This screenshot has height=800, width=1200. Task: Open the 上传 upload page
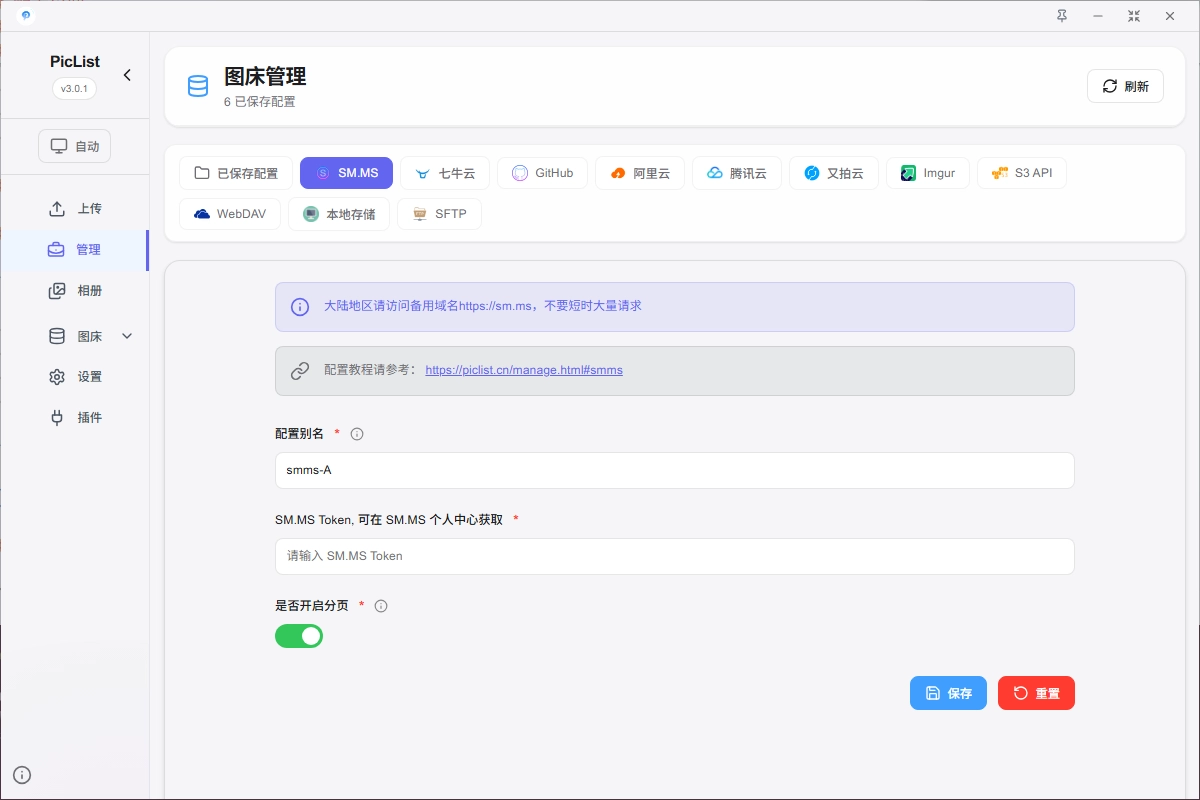[x=75, y=209]
